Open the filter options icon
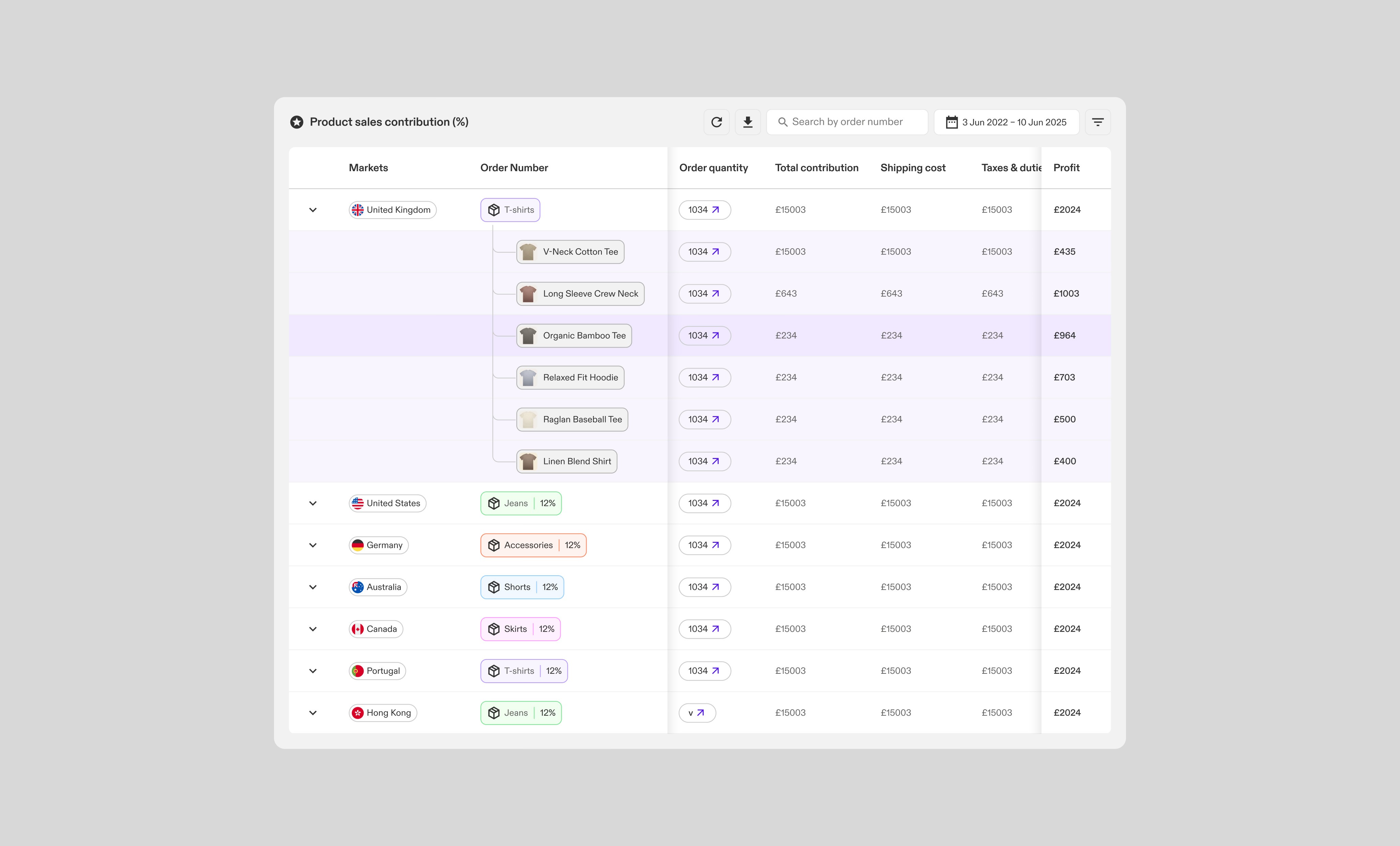The width and height of the screenshot is (1400, 846). 1097,122
